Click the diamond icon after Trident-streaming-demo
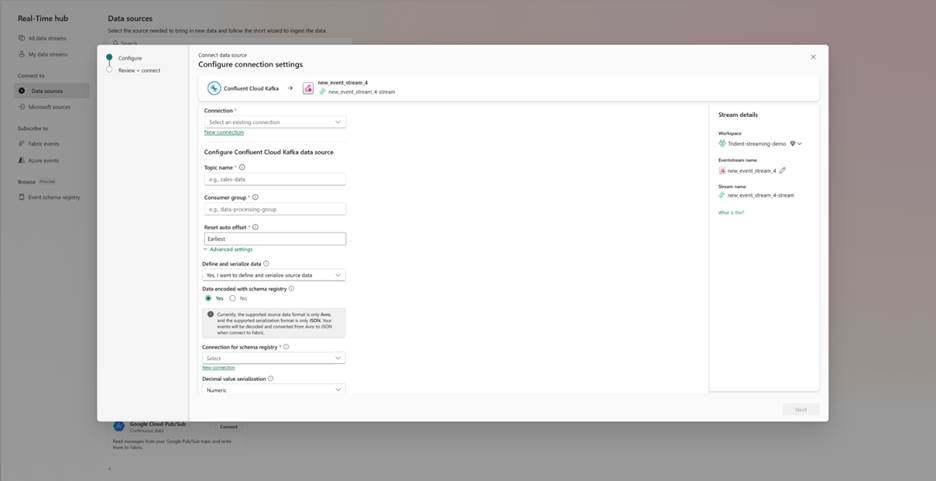This screenshot has width=936, height=481. 793,143
